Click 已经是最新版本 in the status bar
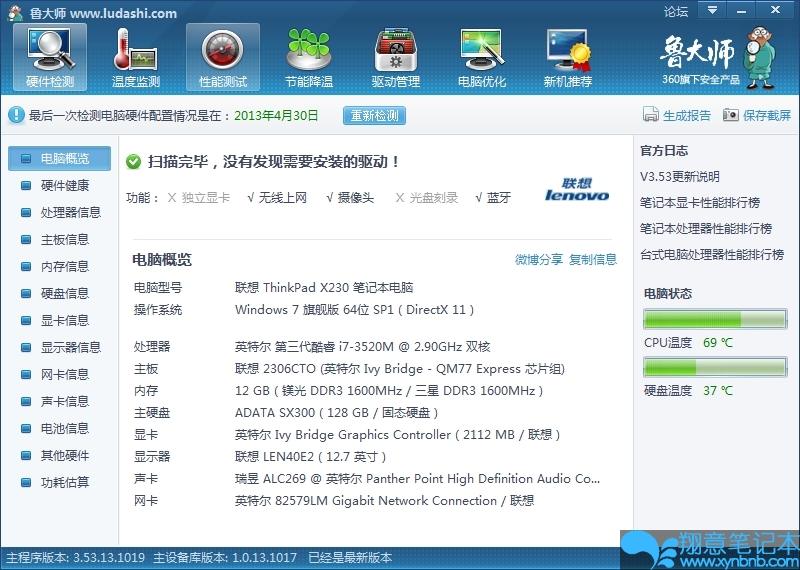800x570 pixels. [x=351, y=558]
